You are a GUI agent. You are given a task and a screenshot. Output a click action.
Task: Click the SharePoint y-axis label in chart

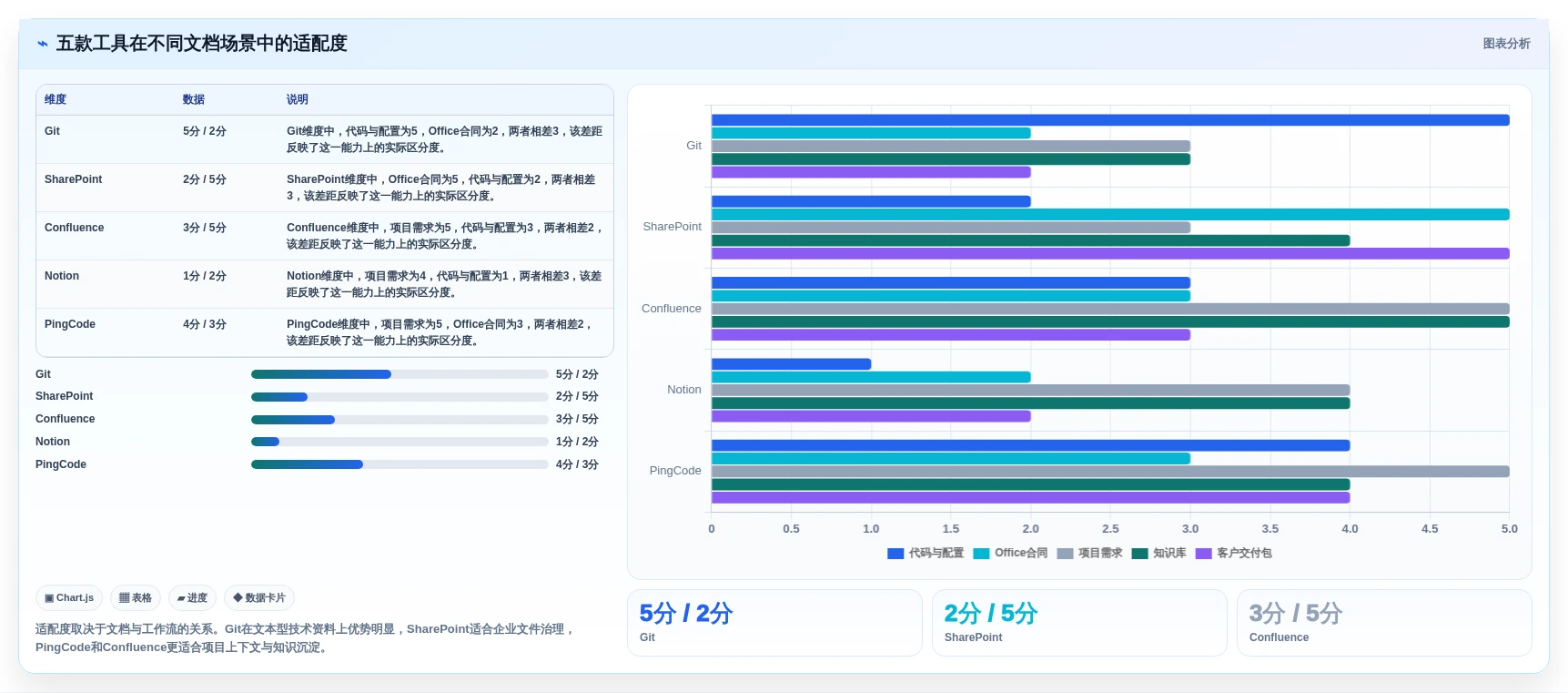(673, 227)
